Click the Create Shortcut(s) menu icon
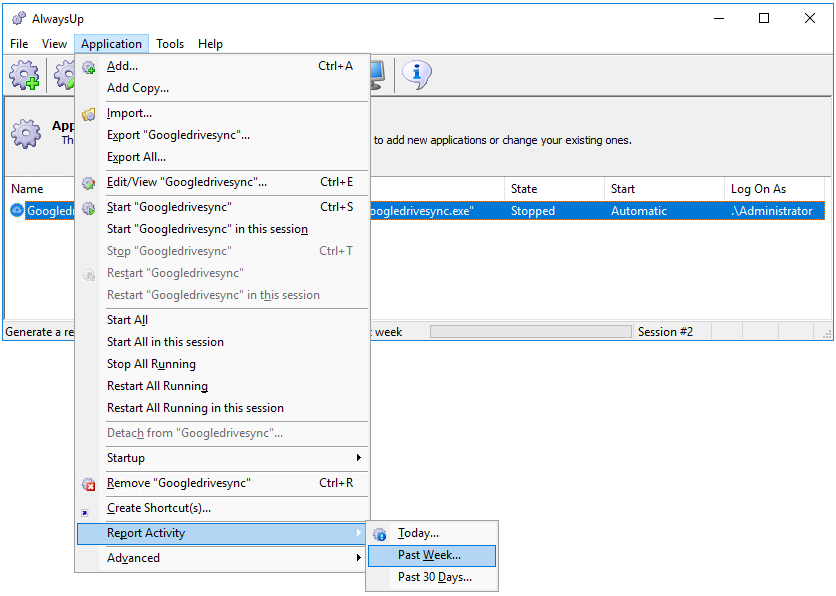The width and height of the screenshot is (836, 596). [x=84, y=513]
